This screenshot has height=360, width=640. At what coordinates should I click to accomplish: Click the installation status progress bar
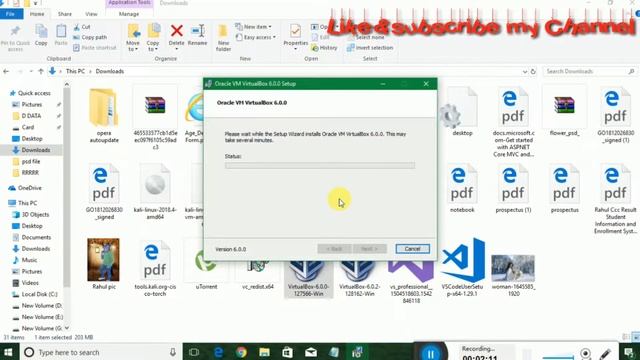(320, 165)
